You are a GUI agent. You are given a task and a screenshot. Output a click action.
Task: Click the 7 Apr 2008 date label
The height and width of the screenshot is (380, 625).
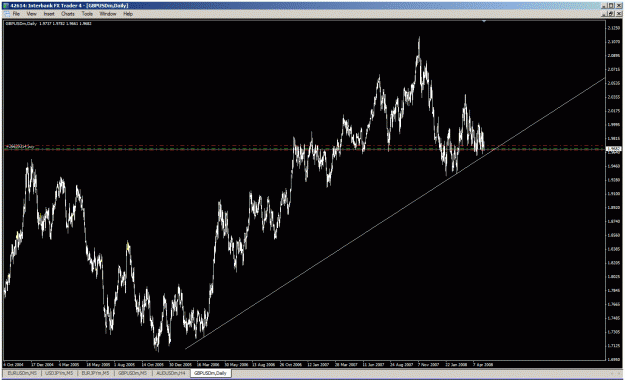click(x=483, y=364)
